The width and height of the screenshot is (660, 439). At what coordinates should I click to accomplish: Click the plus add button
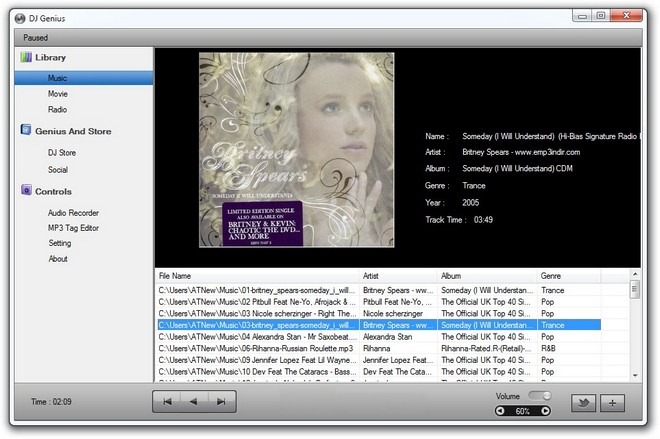click(612, 403)
